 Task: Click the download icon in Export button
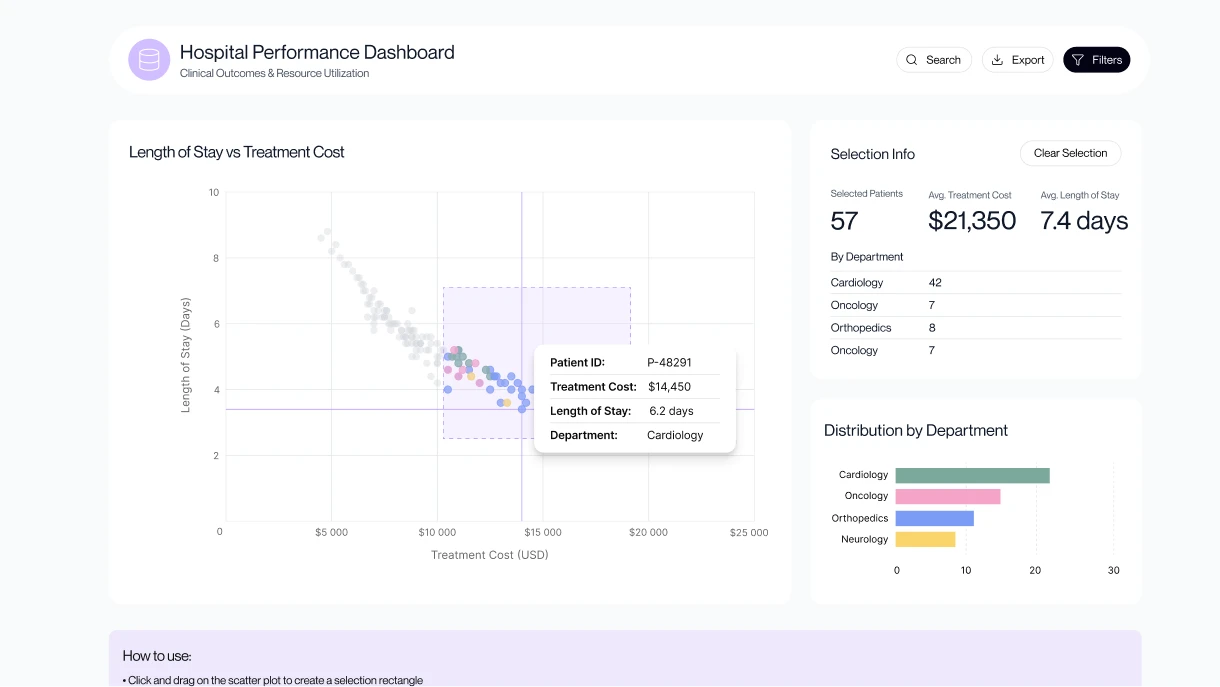997,60
